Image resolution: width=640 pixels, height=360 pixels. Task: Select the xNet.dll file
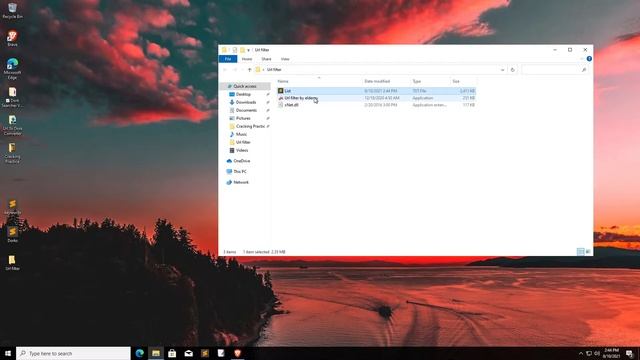coord(376,105)
